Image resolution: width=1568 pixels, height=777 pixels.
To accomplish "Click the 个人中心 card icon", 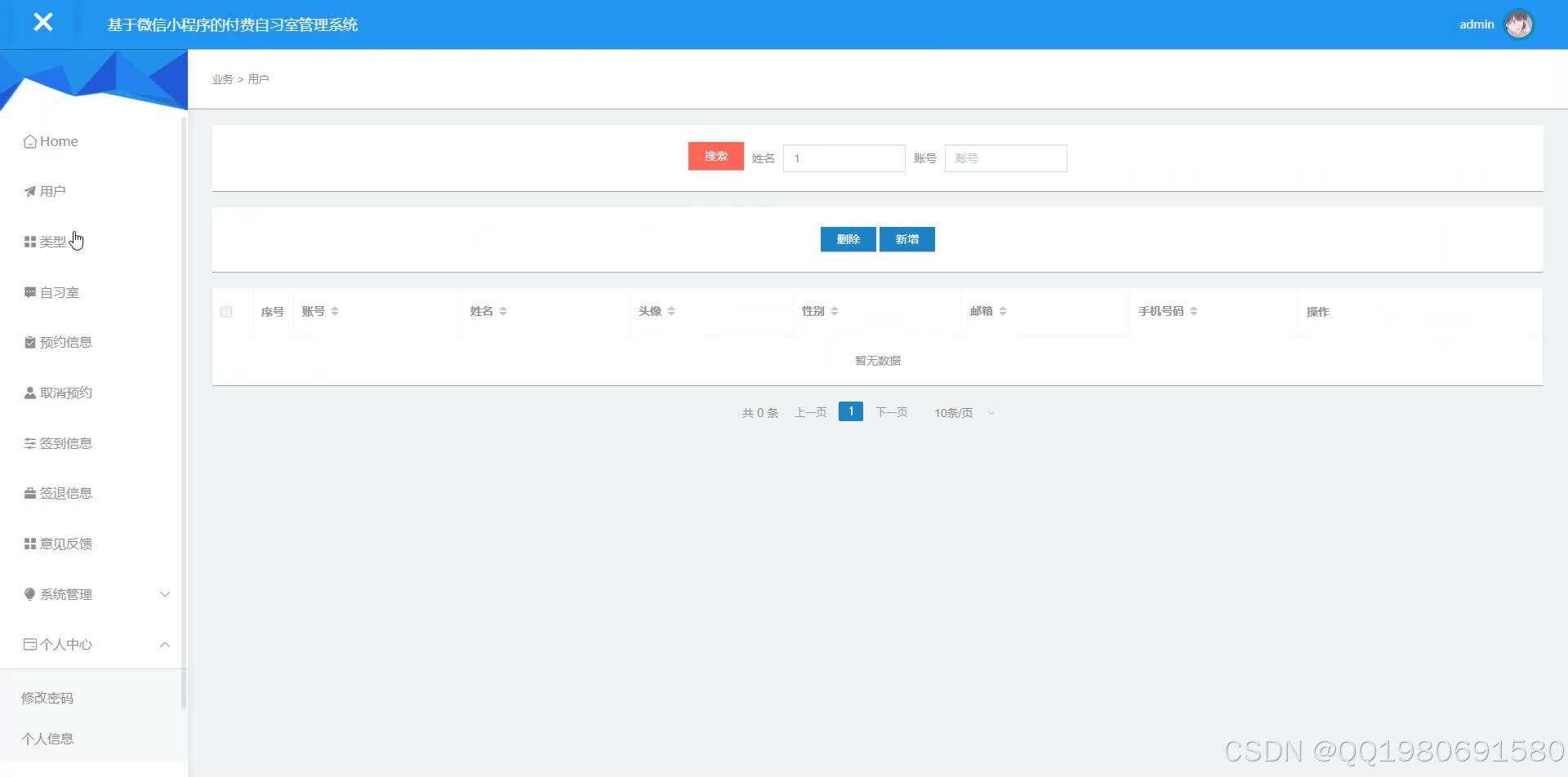I will click(x=30, y=644).
